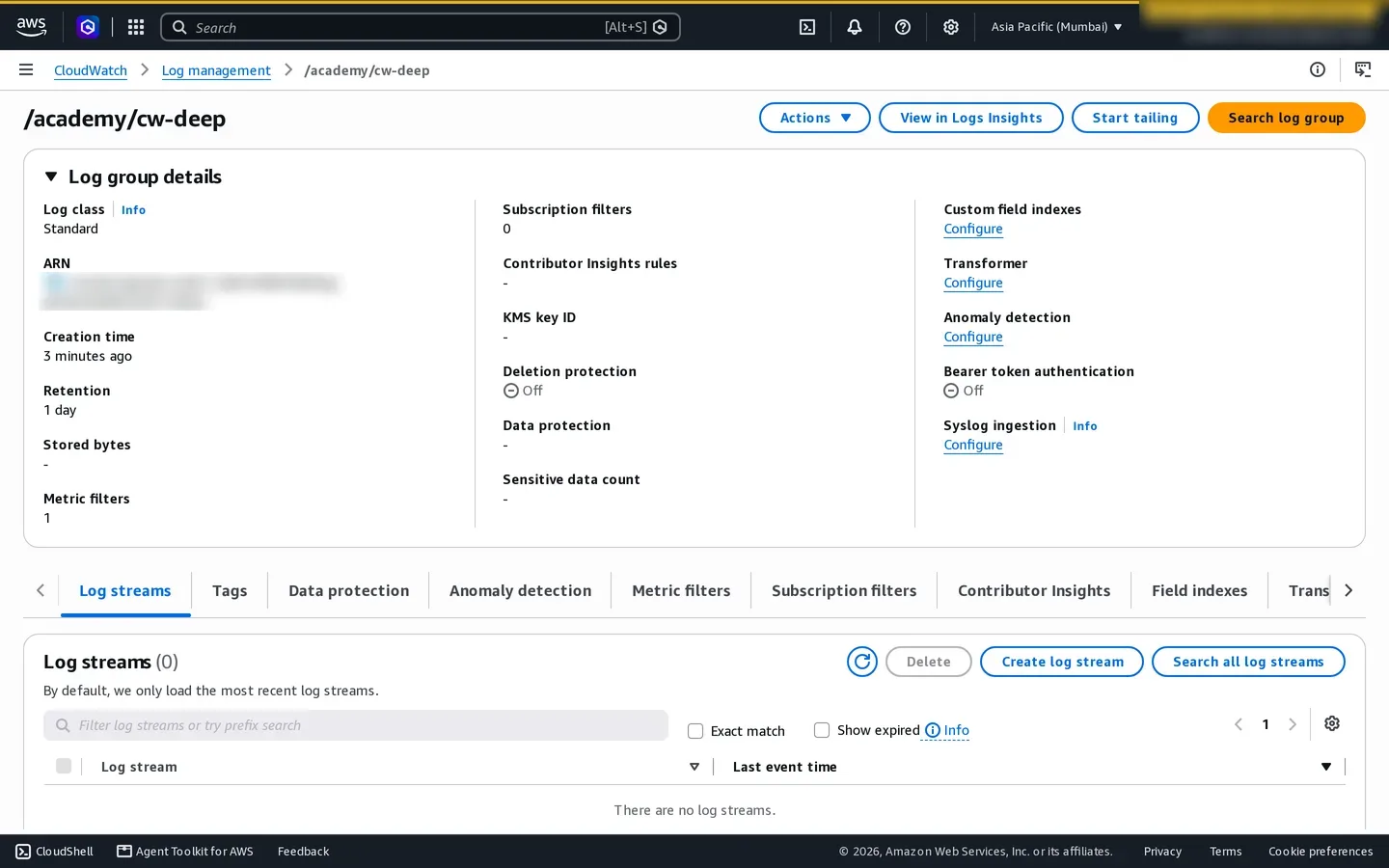Click View in Logs Insights
This screenshot has height=868, width=1389.
[x=971, y=118]
